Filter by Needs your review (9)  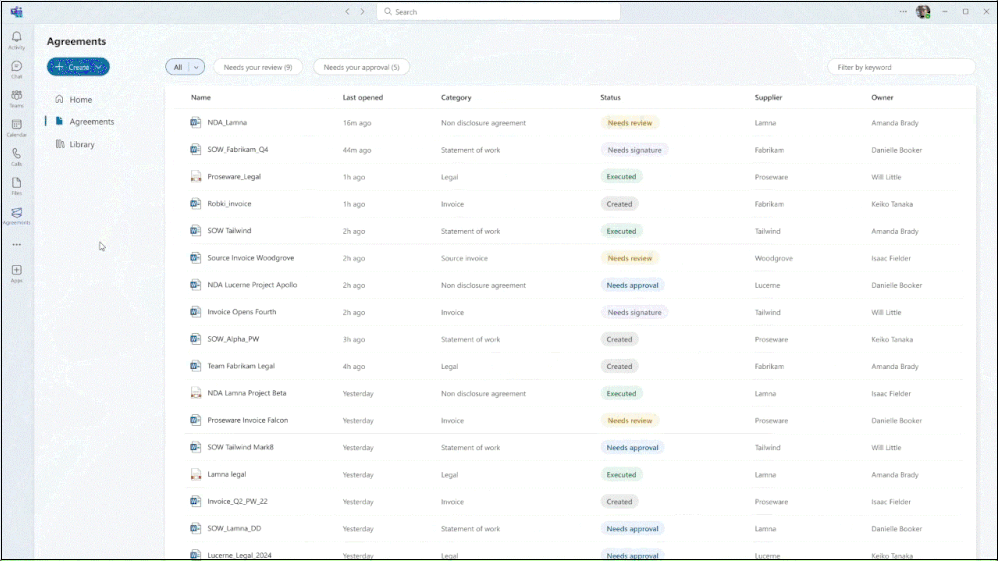tap(257, 67)
